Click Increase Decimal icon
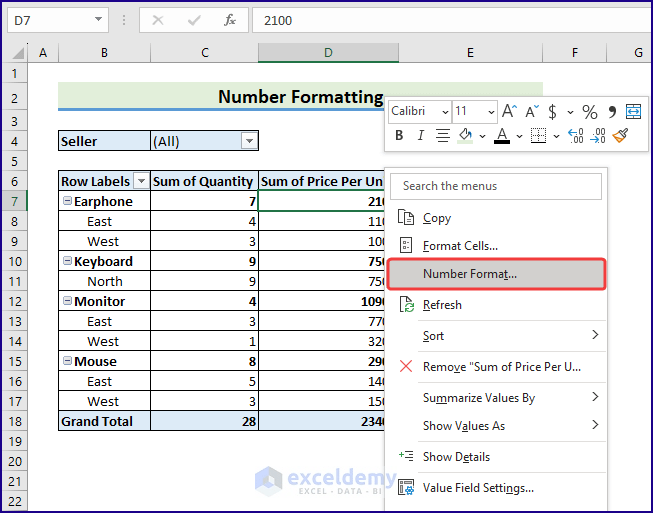This screenshot has height=513, width=653. tap(576, 135)
